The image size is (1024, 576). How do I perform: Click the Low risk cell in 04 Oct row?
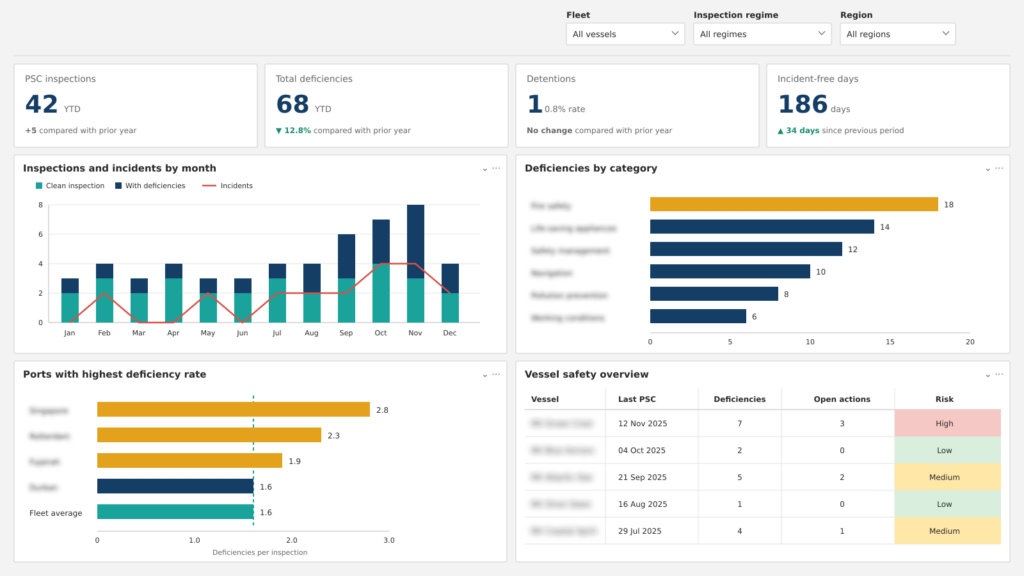pos(948,451)
